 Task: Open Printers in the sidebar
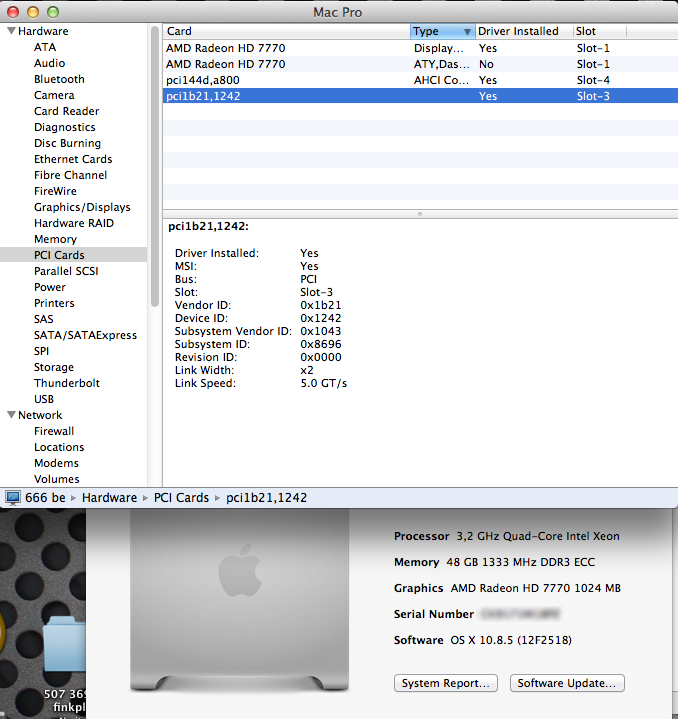click(x=54, y=304)
